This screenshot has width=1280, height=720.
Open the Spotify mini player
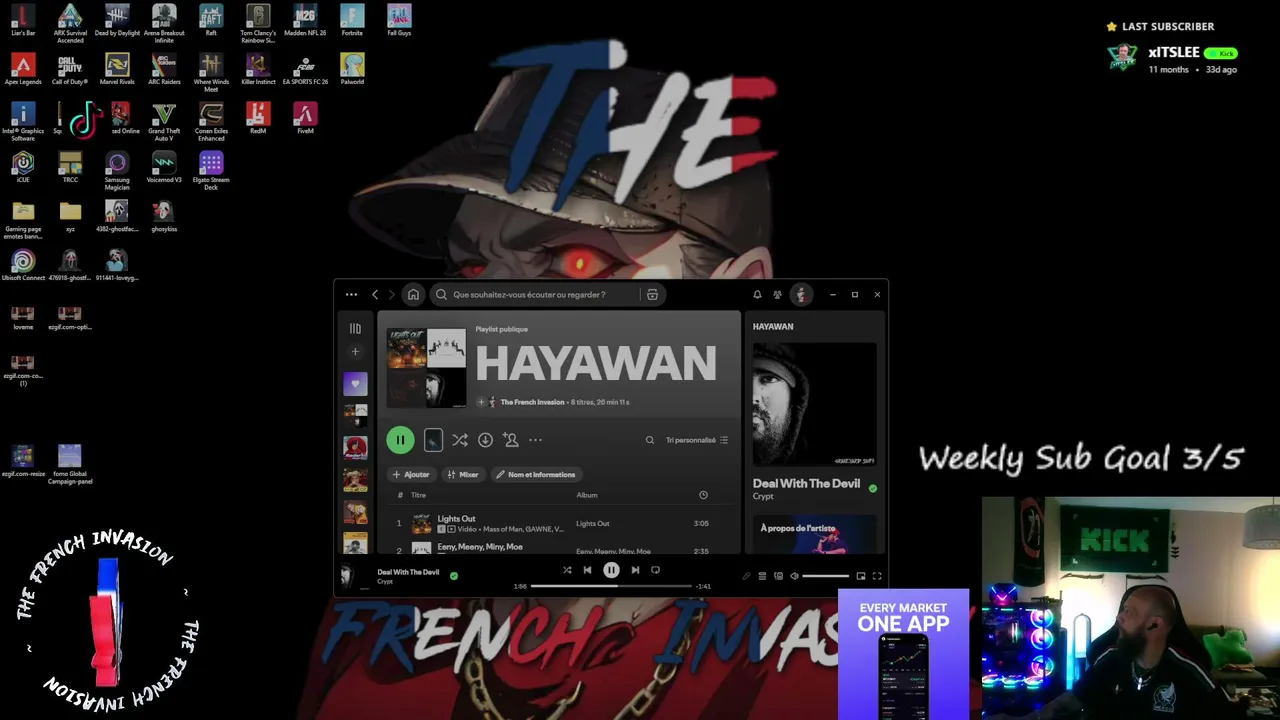(x=860, y=576)
